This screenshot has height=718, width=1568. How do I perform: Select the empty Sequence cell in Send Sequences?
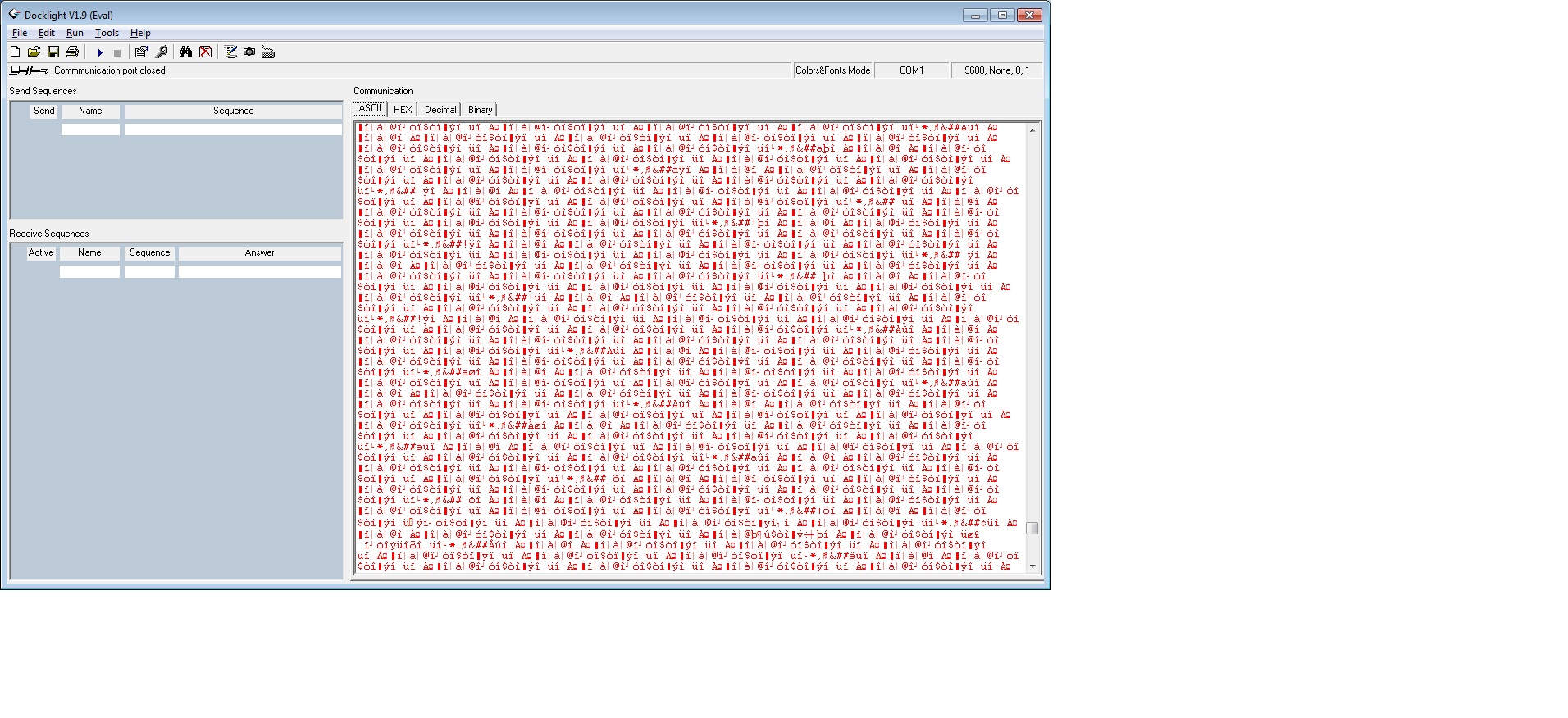point(233,130)
